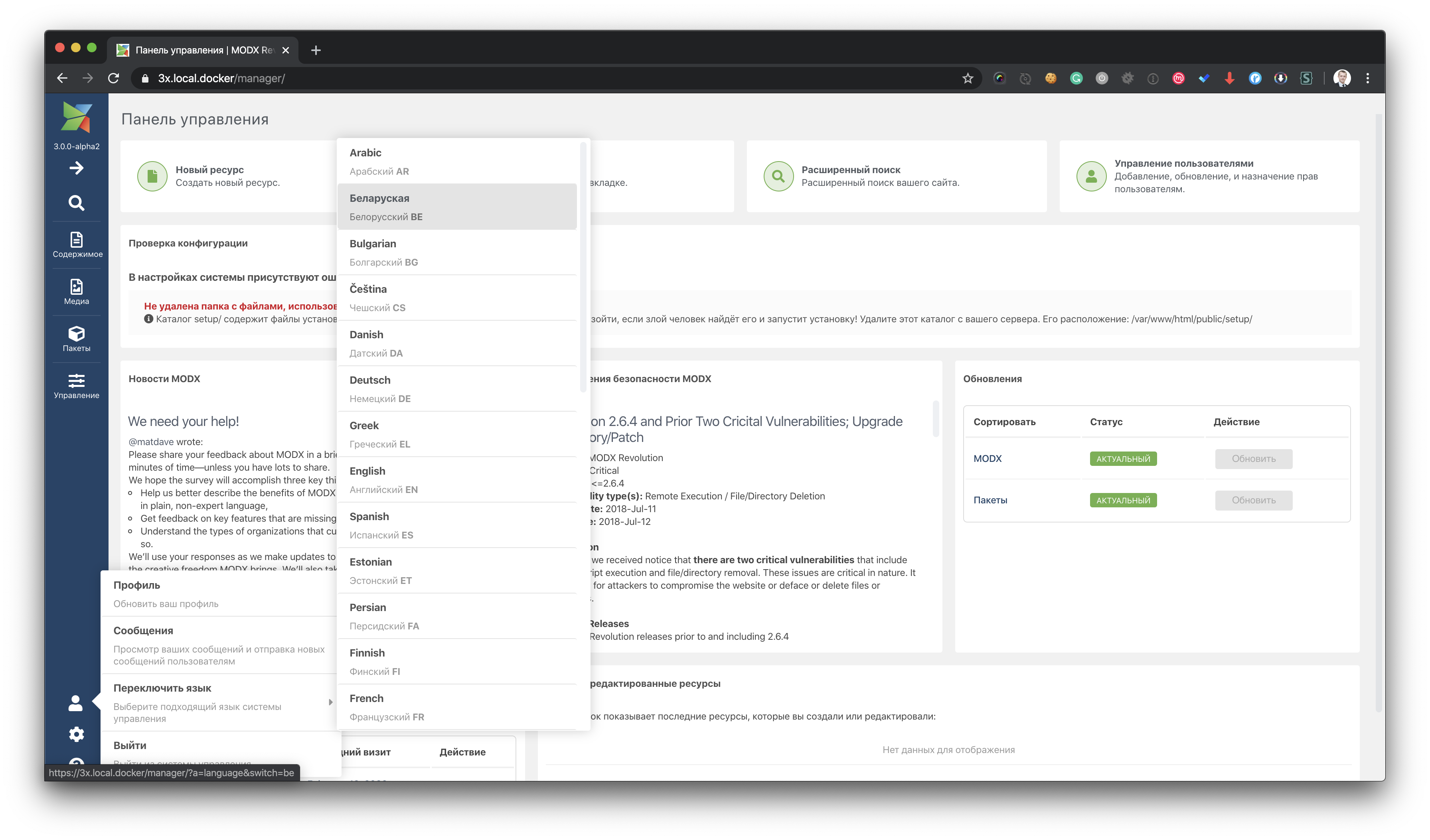Open the Содержимое content menu
Image resolution: width=1430 pixels, height=840 pixels.
77,245
